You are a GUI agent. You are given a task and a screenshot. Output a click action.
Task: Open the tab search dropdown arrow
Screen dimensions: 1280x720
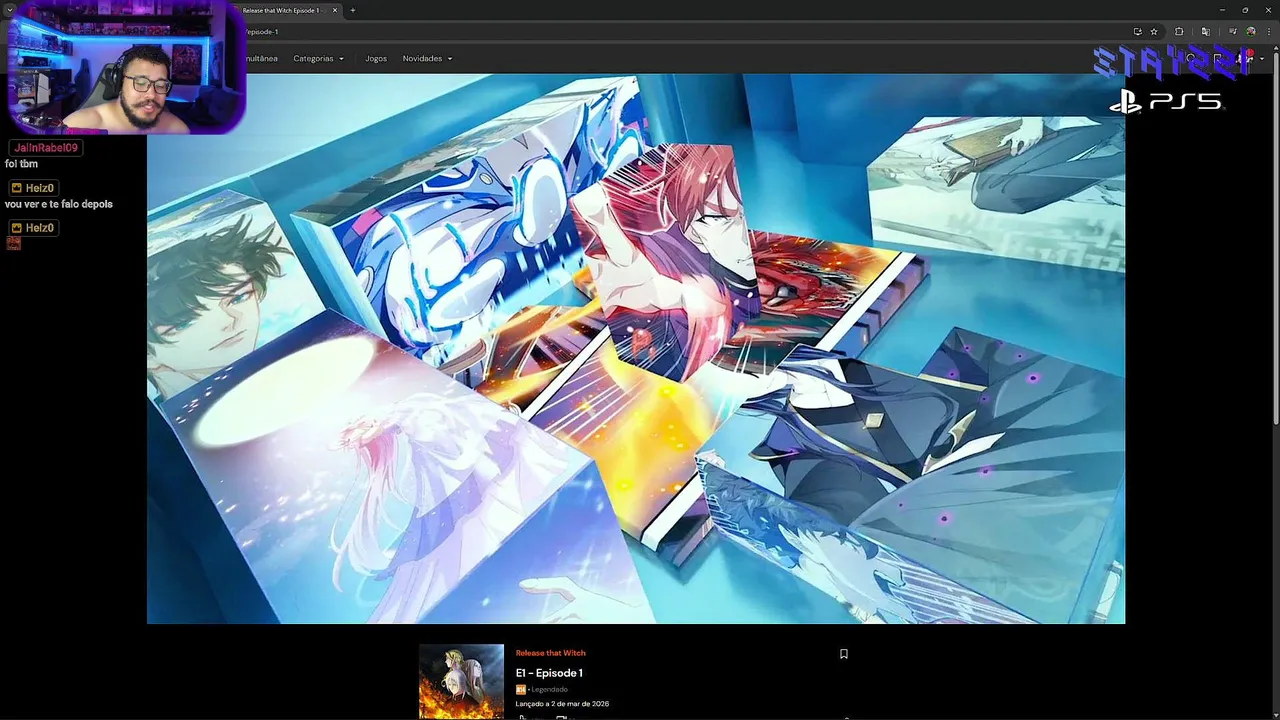pyautogui.click(x=9, y=10)
